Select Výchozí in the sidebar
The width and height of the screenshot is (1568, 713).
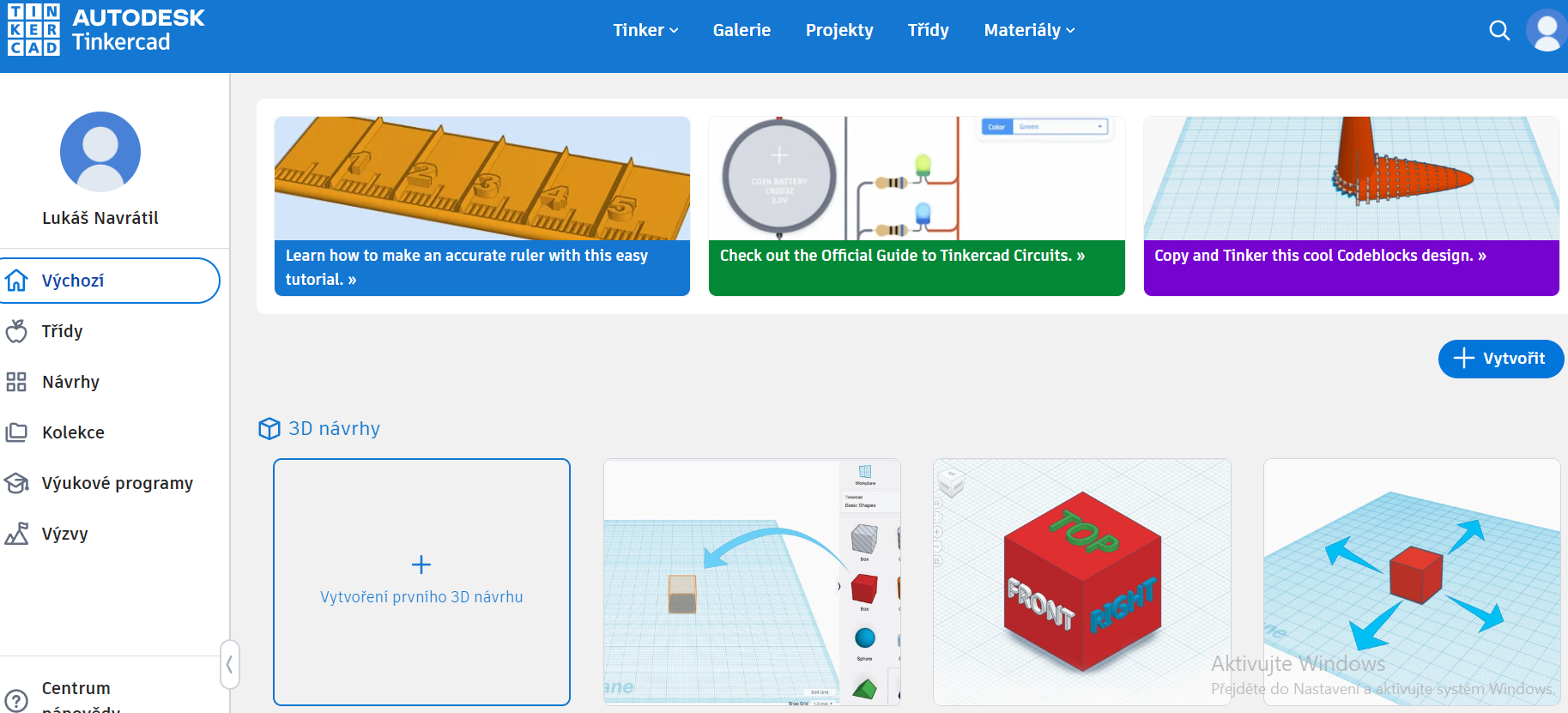point(110,281)
